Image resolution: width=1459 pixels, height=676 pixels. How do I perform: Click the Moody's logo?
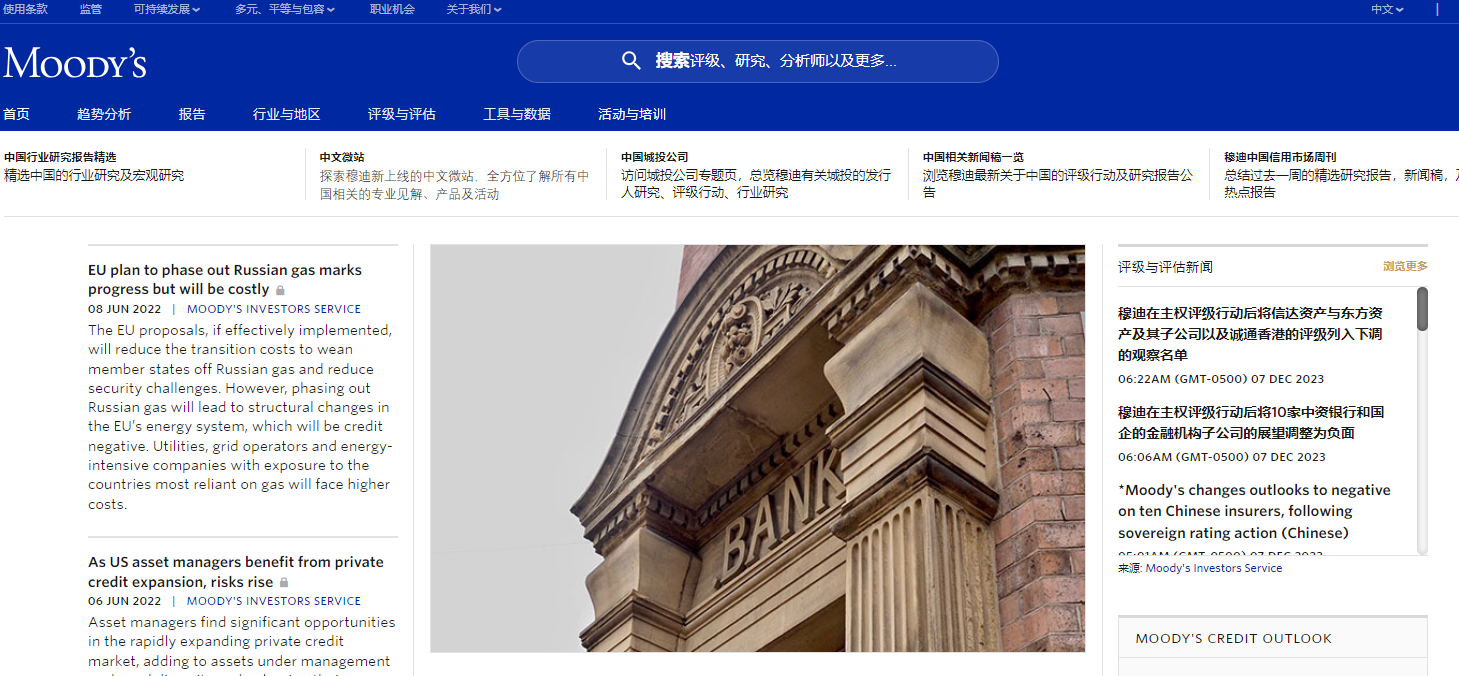coord(75,63)
